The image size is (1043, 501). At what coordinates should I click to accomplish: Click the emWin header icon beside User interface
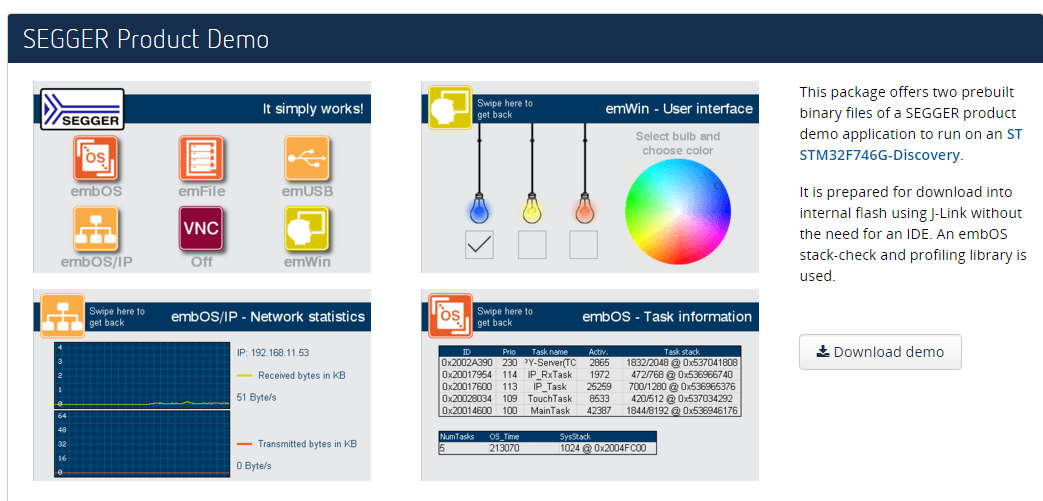point(450,107)
